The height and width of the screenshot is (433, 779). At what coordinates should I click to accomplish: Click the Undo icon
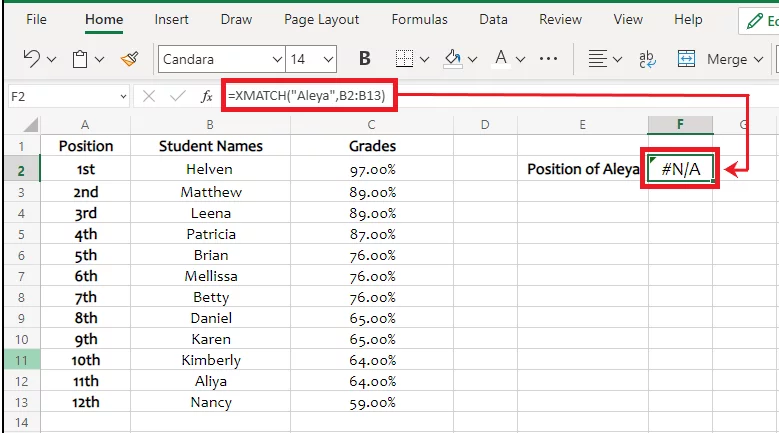pos(31,59)
